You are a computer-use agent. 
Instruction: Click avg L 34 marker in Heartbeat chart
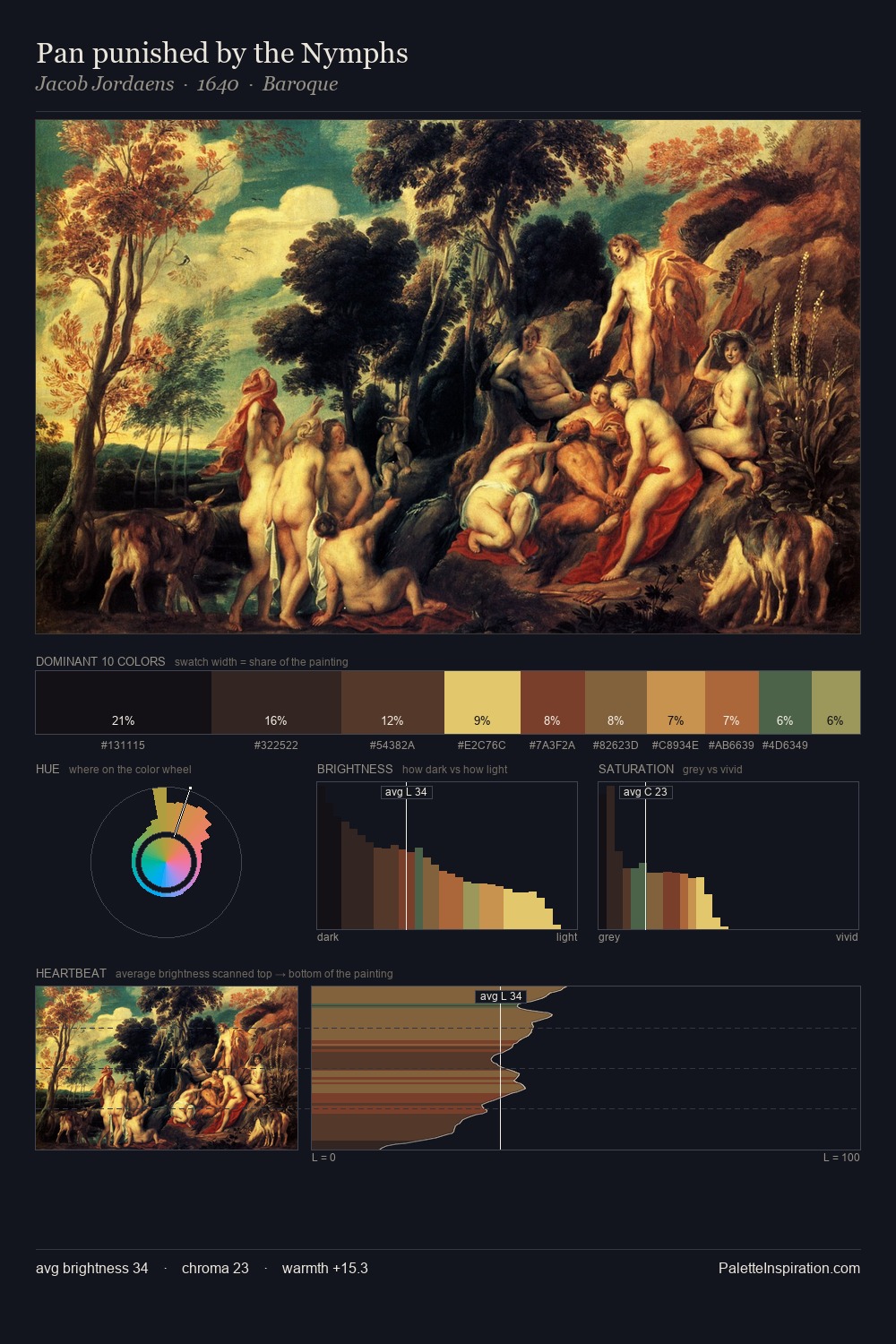point(501,996)
